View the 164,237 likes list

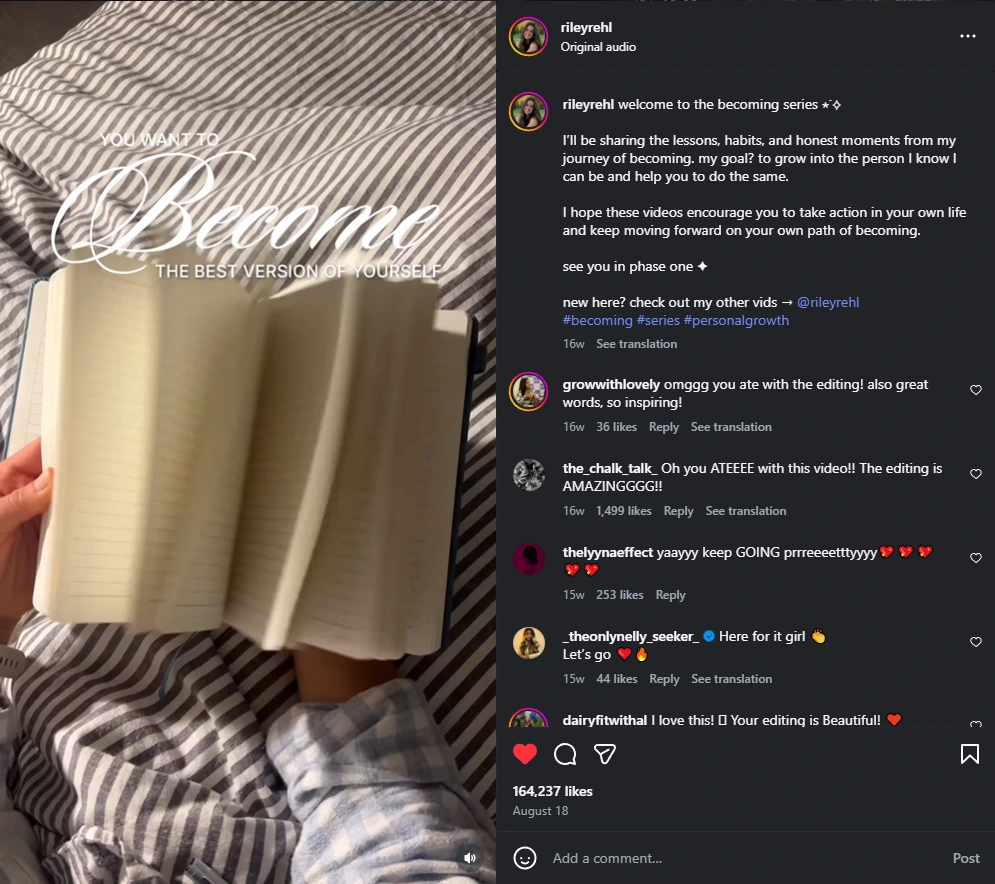tap(553, 791)
